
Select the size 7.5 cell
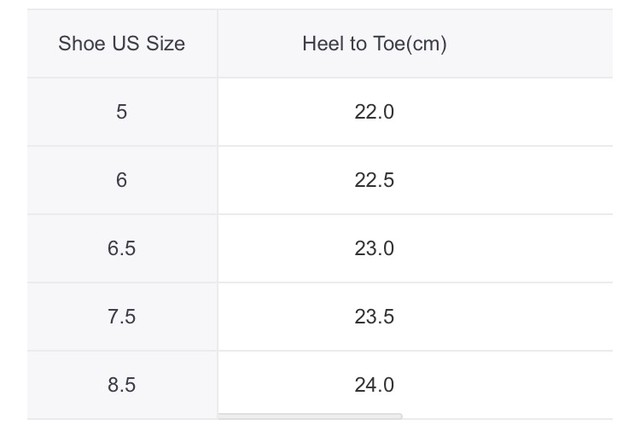click(x=122, y=316)
